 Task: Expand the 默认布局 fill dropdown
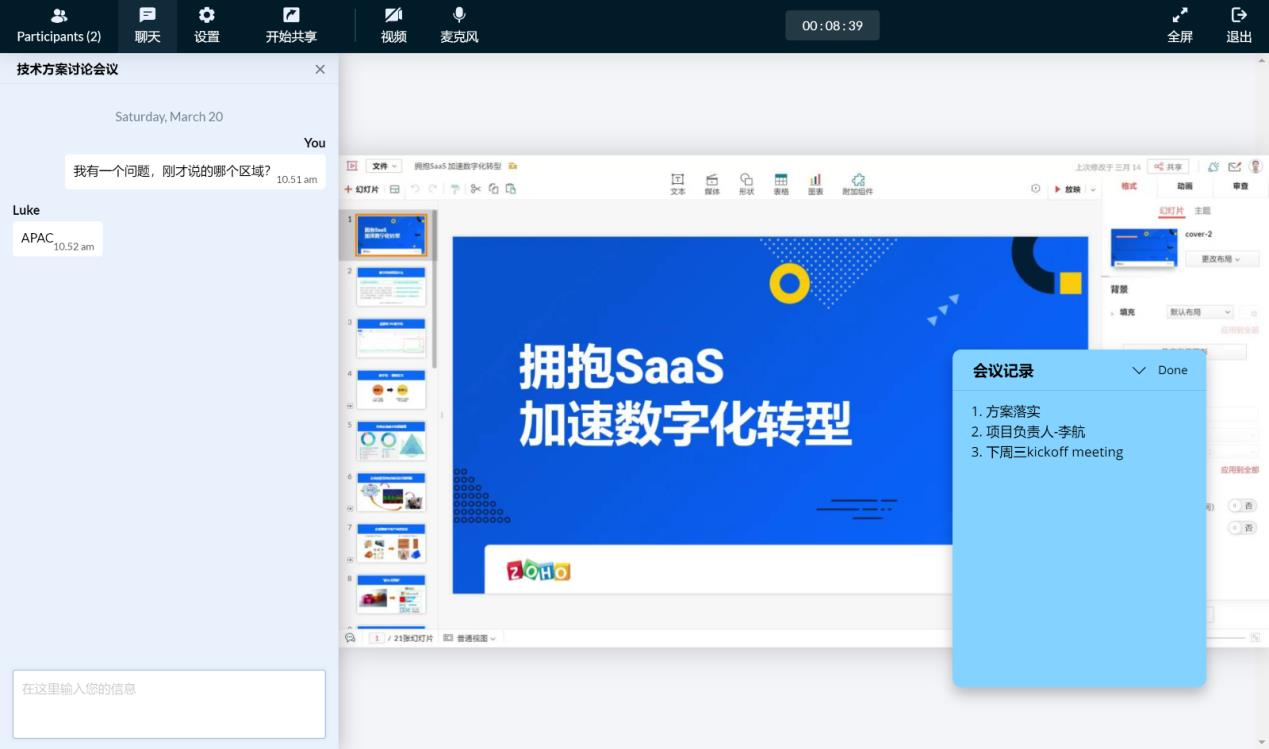(x=1199, y=312)
